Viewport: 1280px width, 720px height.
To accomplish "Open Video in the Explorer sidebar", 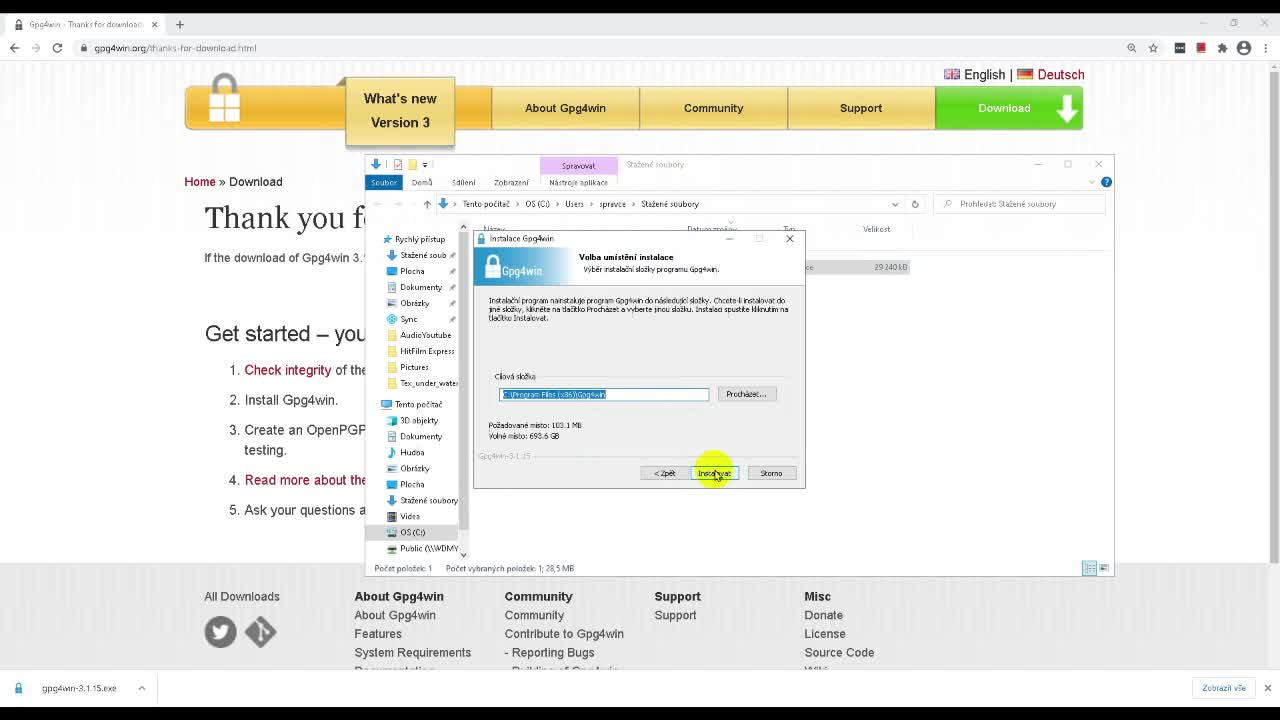I will [x=410, y=516].
